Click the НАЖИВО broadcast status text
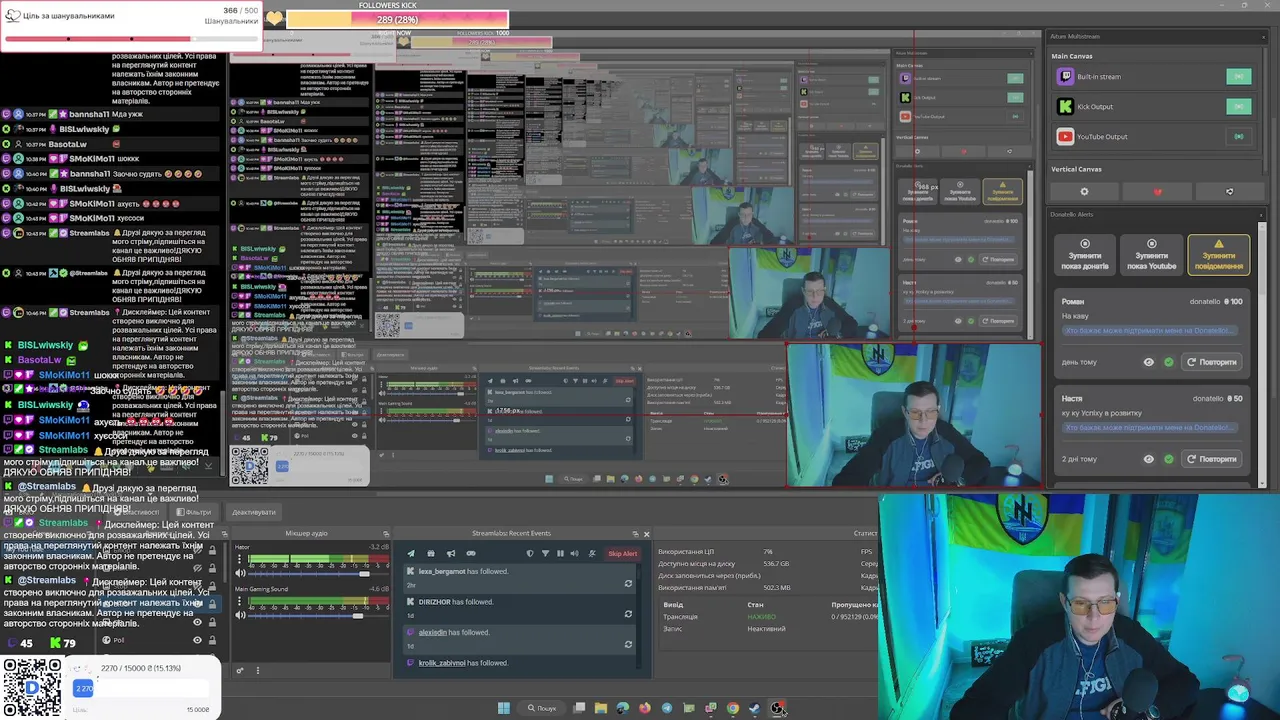The image size is (1280, 720). pos(762,617)
